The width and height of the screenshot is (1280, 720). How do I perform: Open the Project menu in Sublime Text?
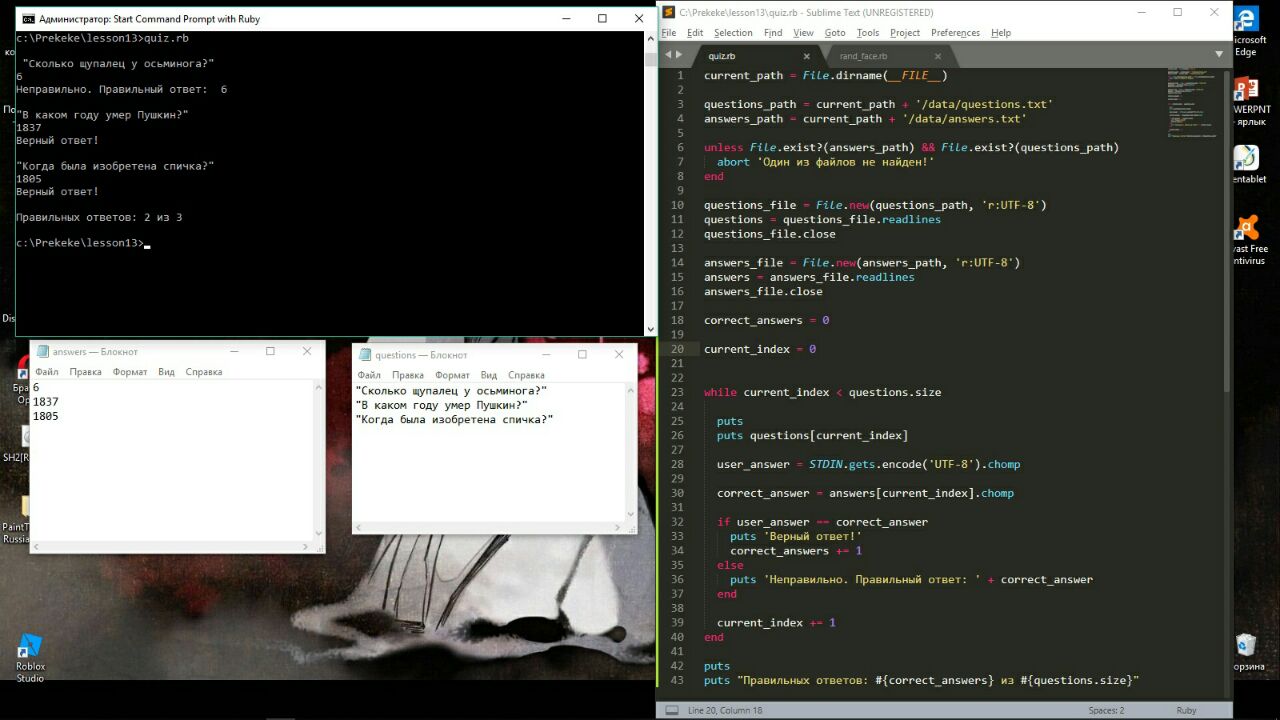point(905,33)
